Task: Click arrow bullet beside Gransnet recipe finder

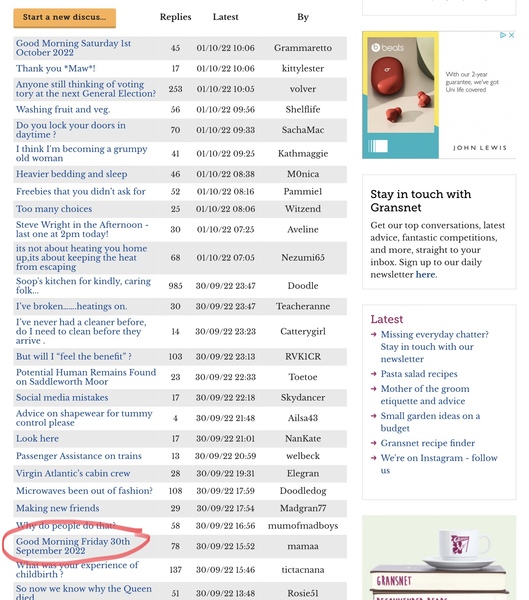Action: 374,443
